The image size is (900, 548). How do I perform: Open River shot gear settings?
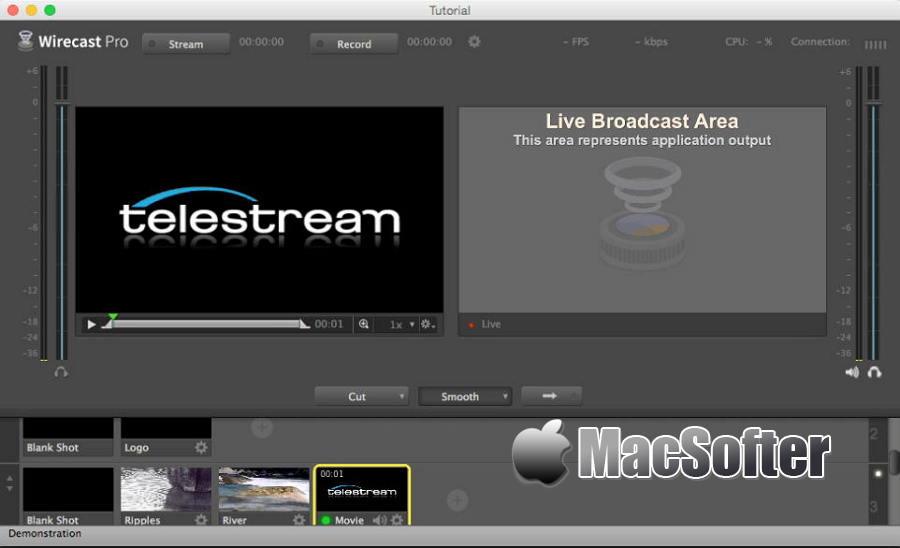[x=299, y=520]
